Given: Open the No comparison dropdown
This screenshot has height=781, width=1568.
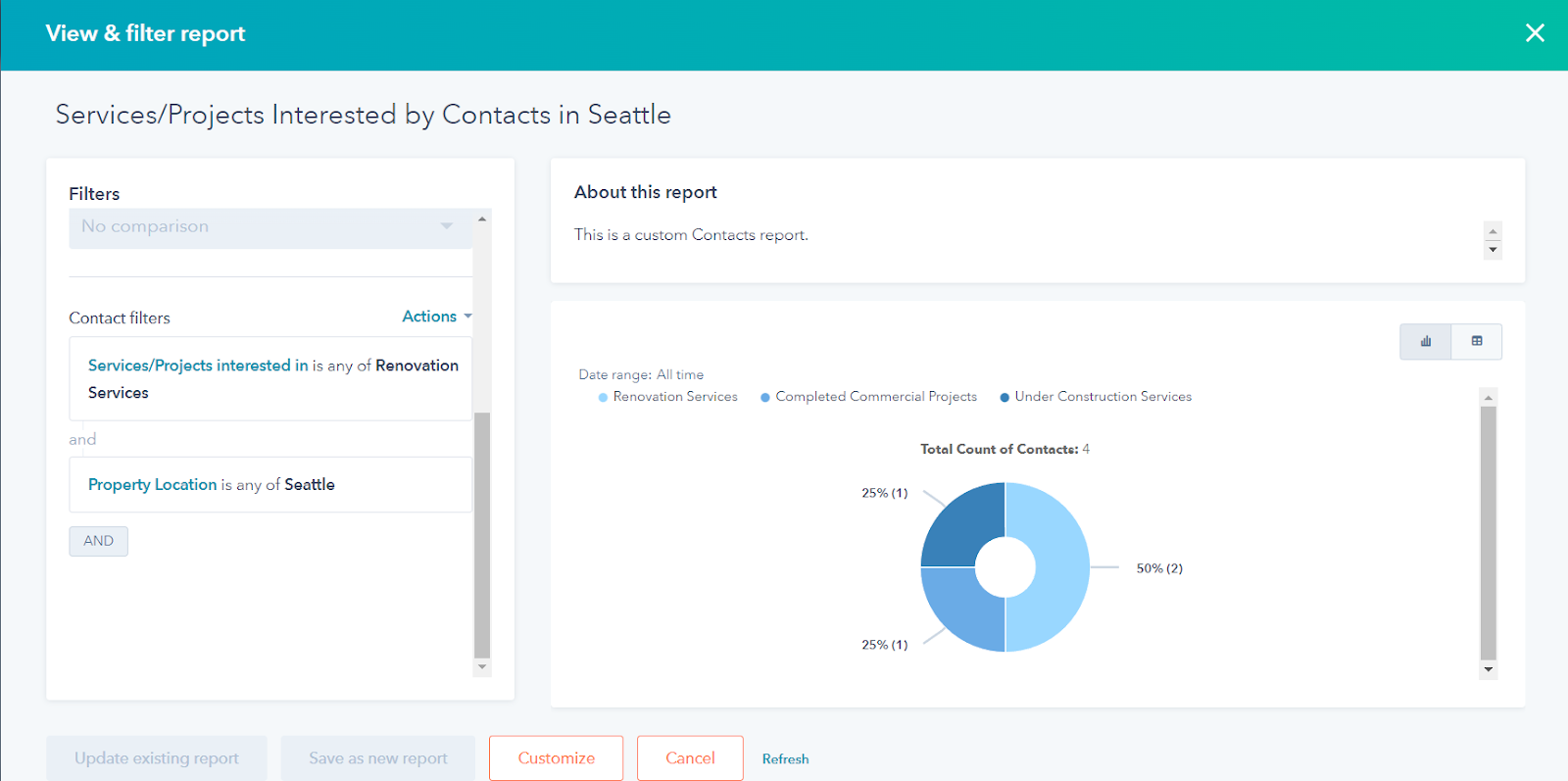Looking at the screenshot, I should coord(269,227).
